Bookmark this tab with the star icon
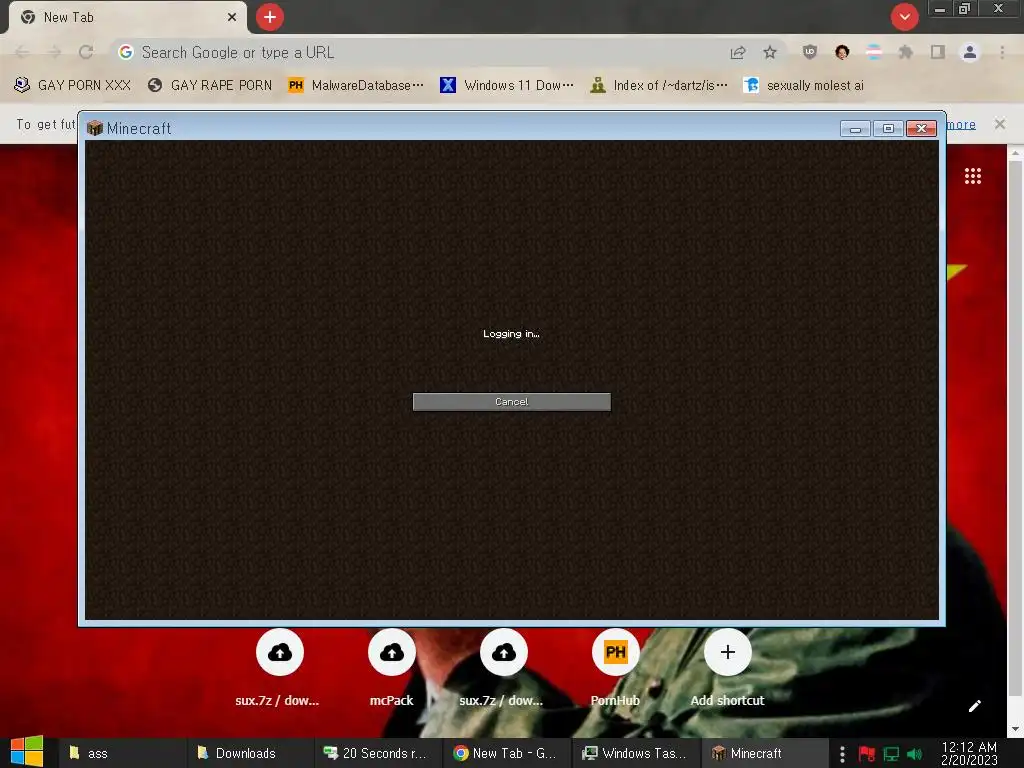 point(770,52)
